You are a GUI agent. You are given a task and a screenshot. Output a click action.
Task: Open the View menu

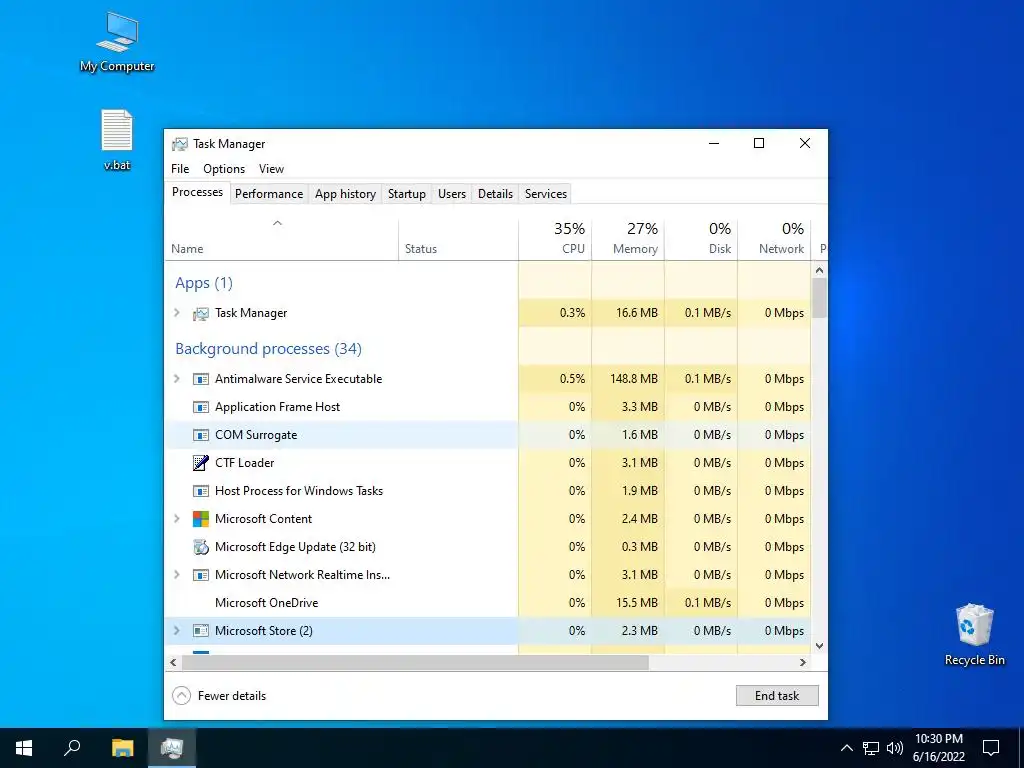tap(271, 168)
